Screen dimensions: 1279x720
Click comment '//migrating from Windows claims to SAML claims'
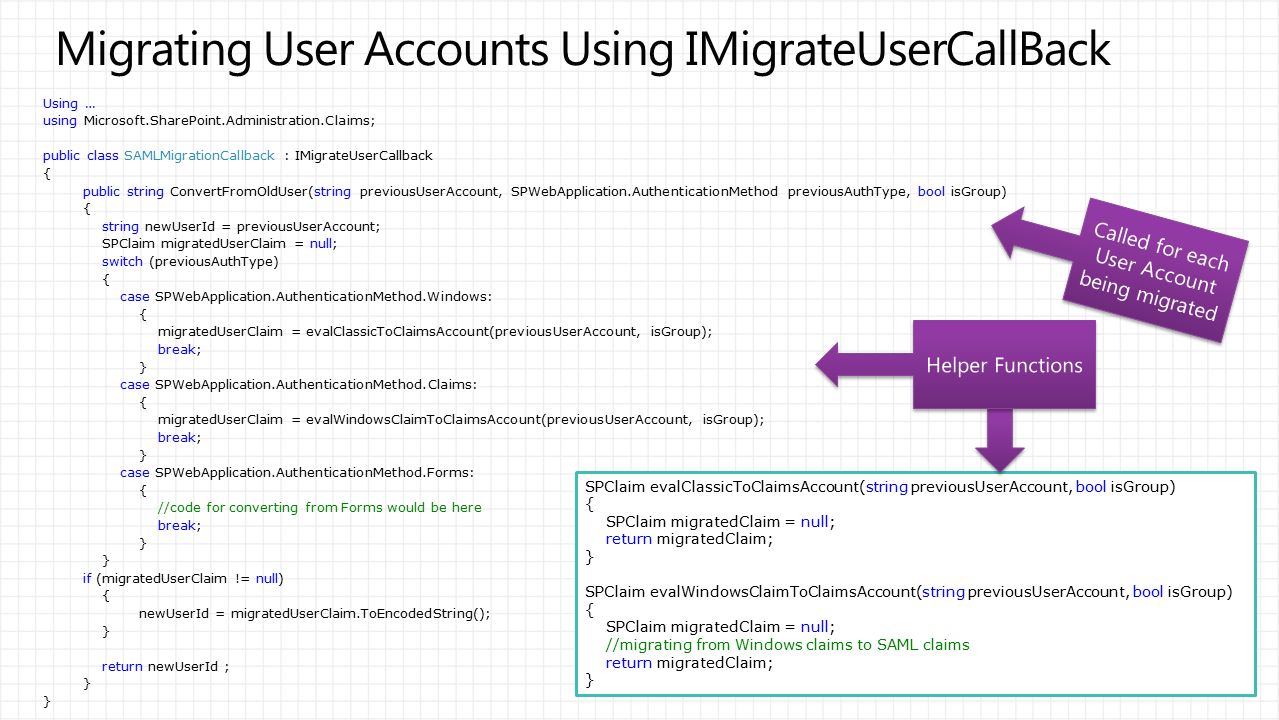(788, 644)
